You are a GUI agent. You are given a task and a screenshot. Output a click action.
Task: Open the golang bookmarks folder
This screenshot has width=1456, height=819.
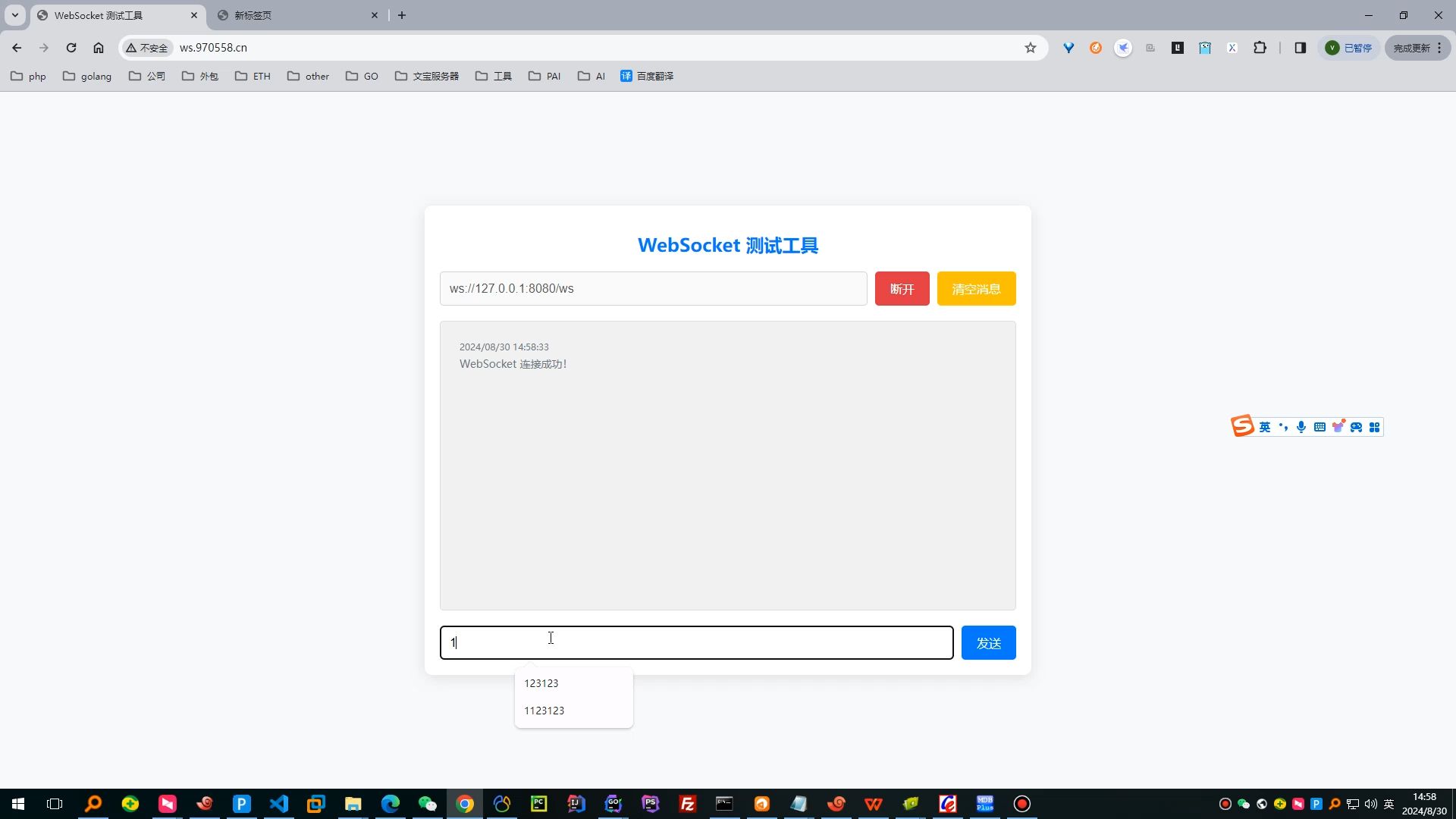pos(87,76)
